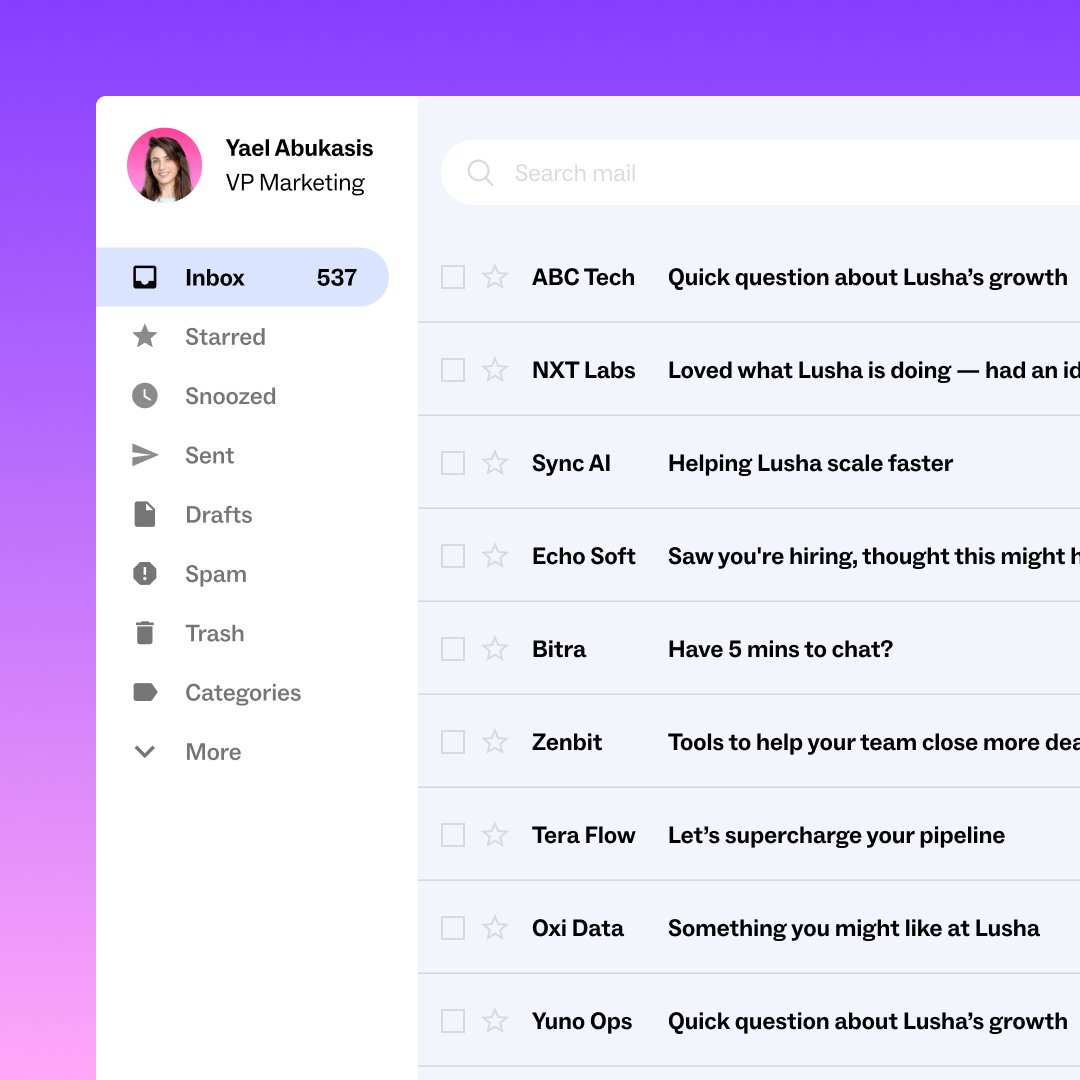The image size is (1080, 1080).
Task: Click the Search mail field
Action: [760, 172]
